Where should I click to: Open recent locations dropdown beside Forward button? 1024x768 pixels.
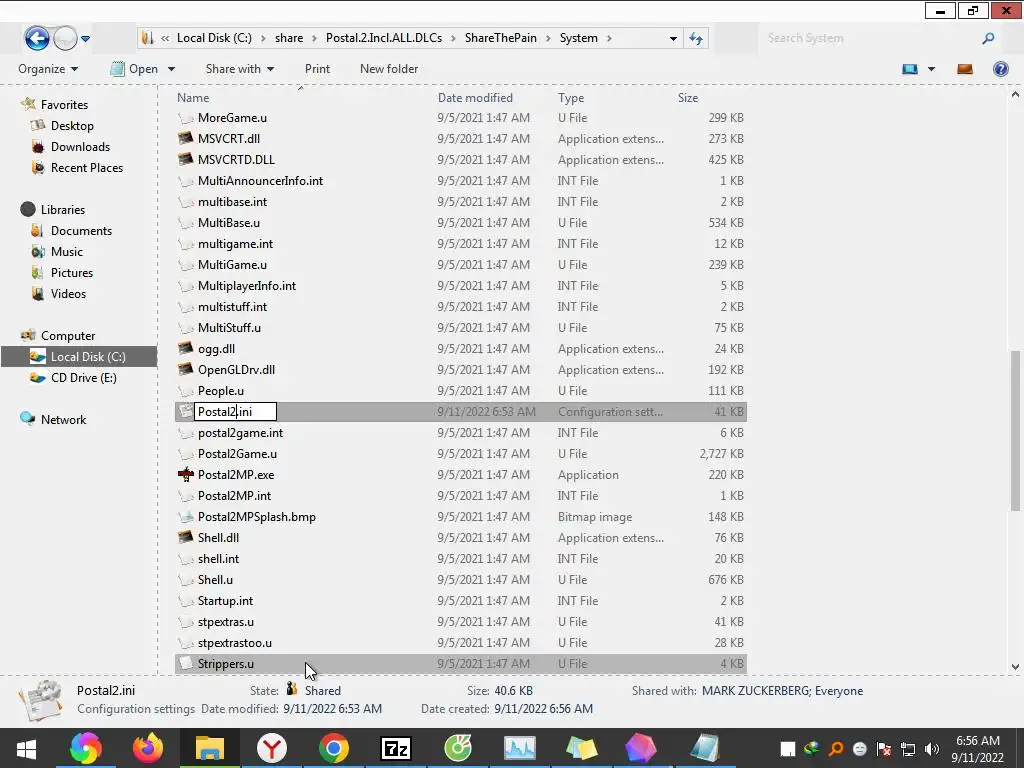pos(86,39)
